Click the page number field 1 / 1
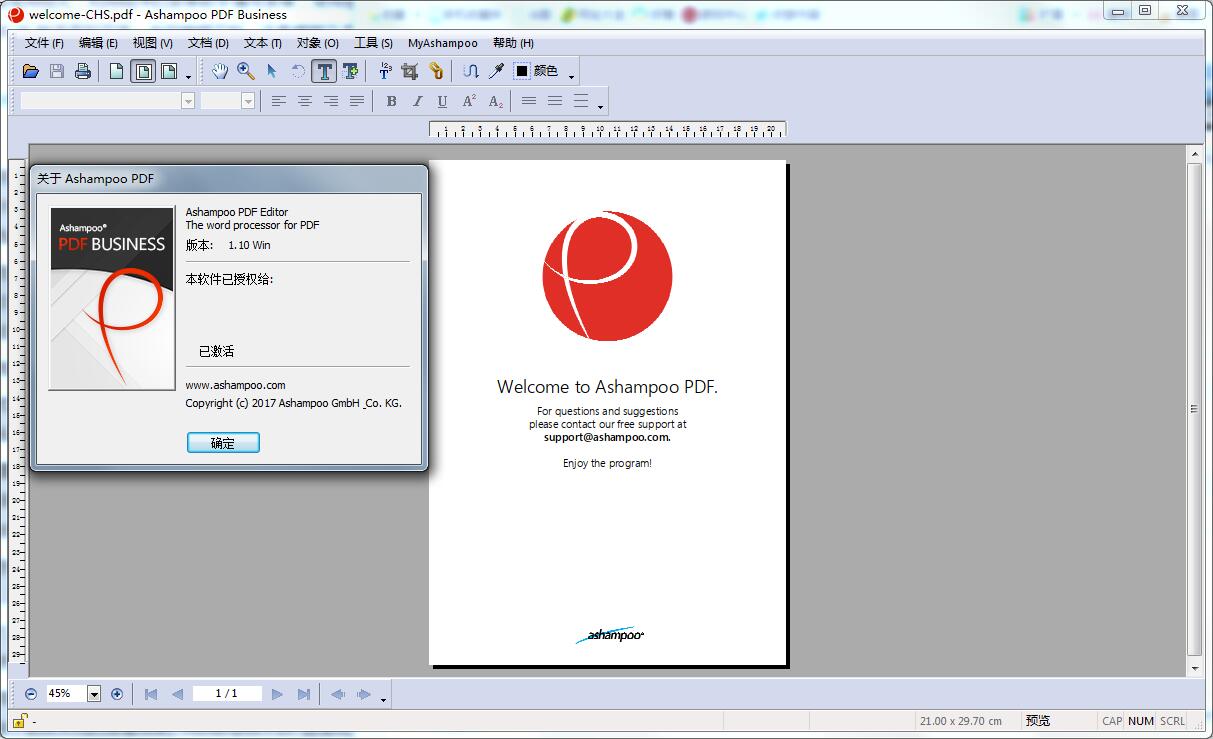 click(227, 693)
